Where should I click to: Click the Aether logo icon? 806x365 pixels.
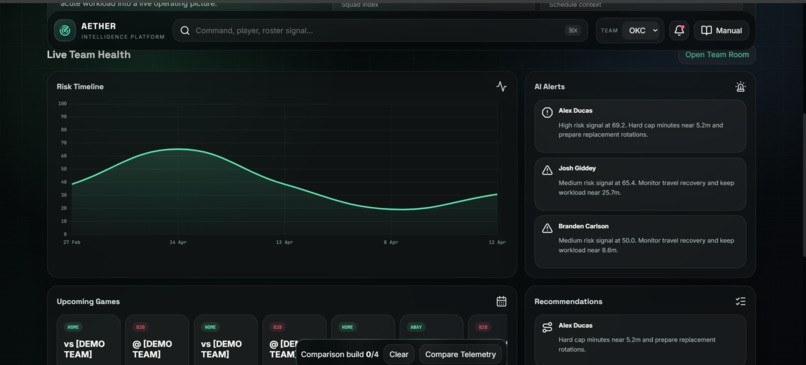click(65, 30)
